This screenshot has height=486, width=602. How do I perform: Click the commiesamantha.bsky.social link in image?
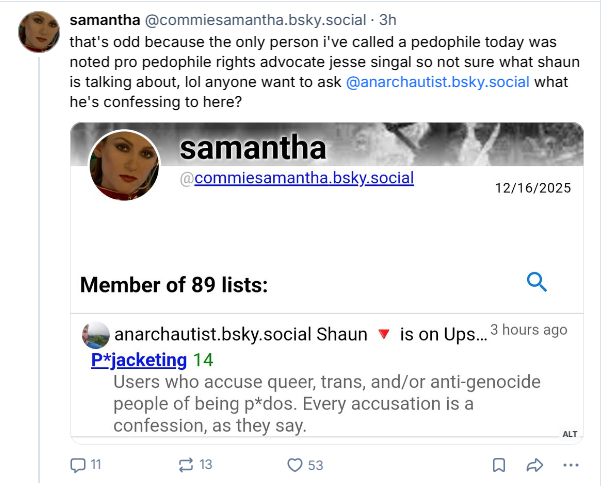click(x=304, y=178)
